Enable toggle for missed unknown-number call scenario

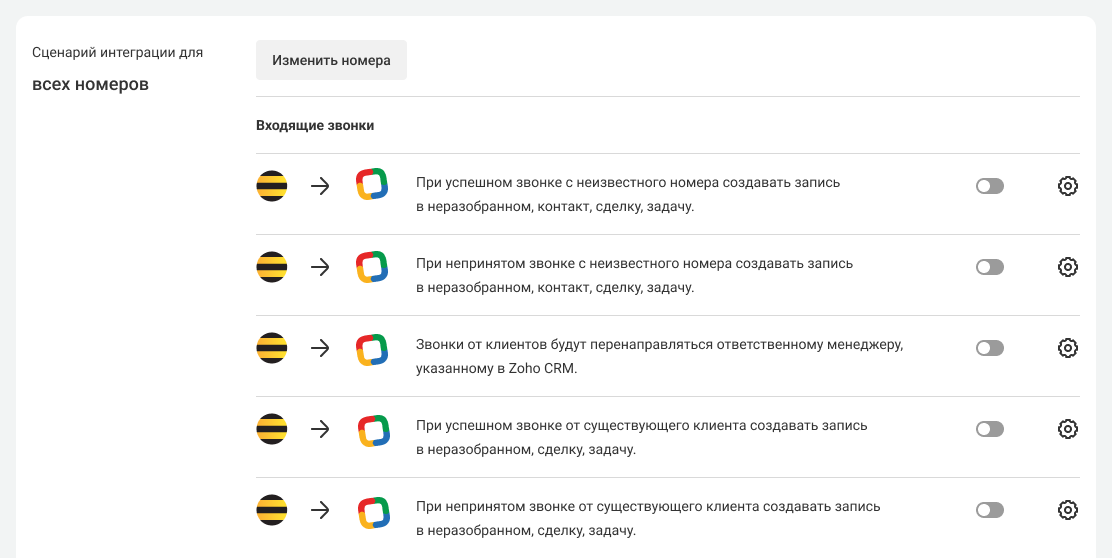click(989, 267)
